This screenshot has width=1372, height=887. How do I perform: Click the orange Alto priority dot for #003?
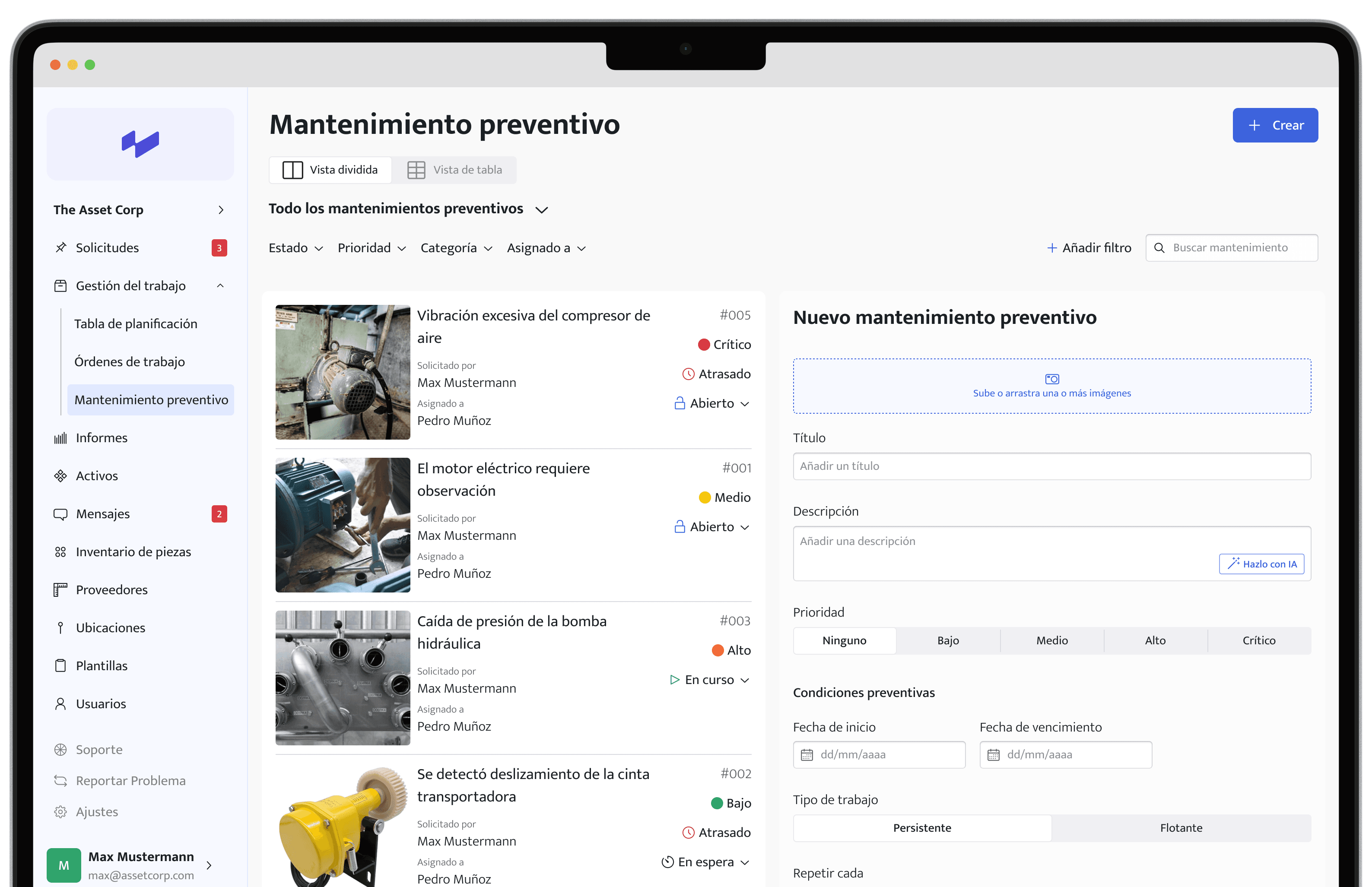[x=717, y=650]
